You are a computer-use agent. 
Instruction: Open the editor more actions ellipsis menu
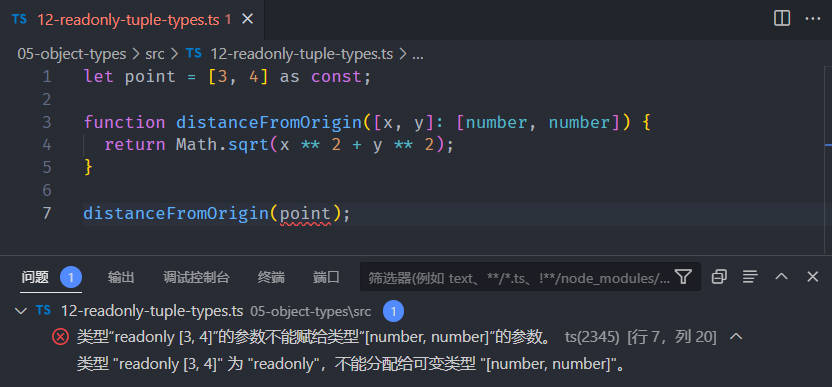click(813, 19)
